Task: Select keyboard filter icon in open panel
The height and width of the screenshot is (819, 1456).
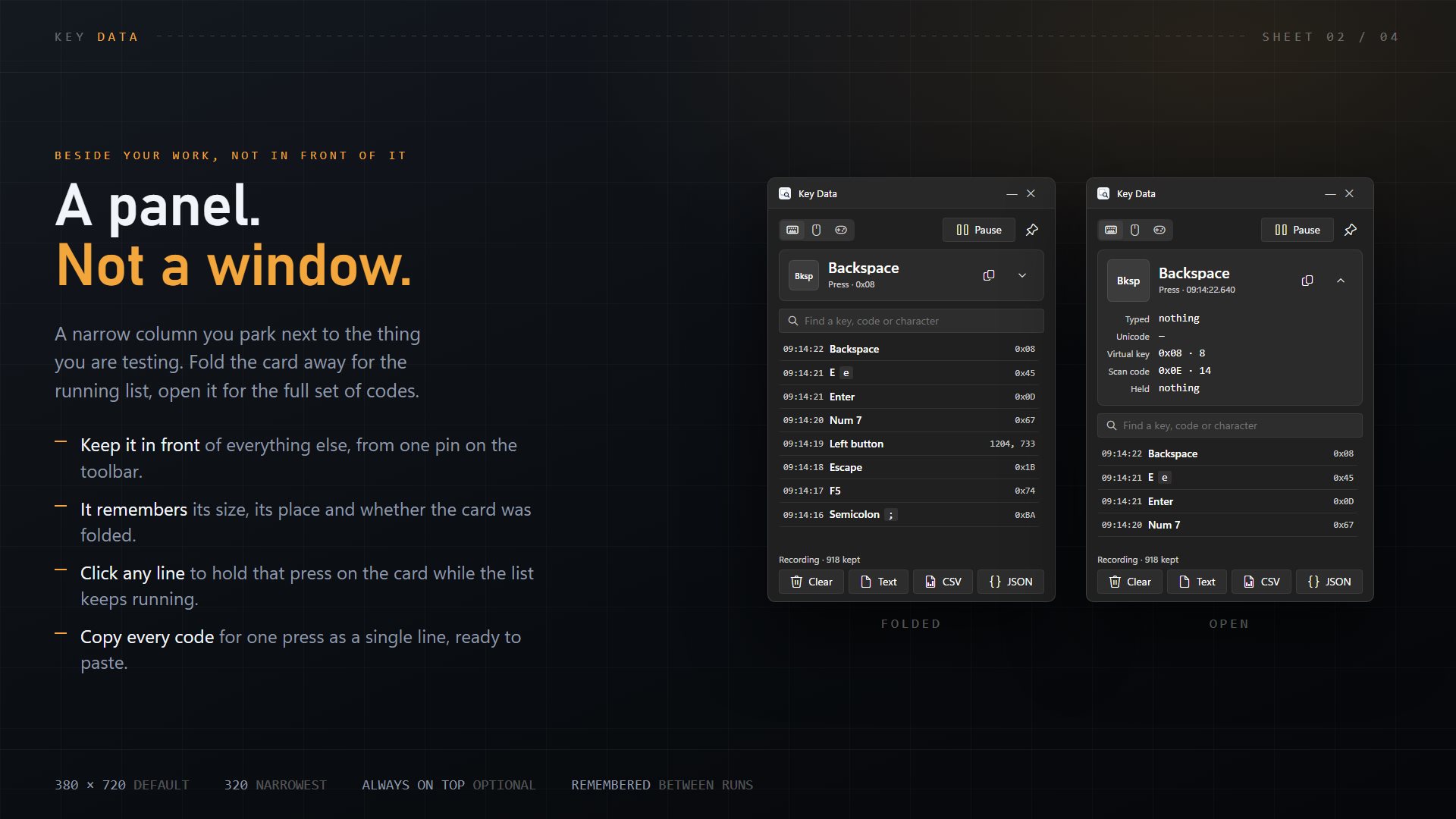Action: click(1111, 230)
